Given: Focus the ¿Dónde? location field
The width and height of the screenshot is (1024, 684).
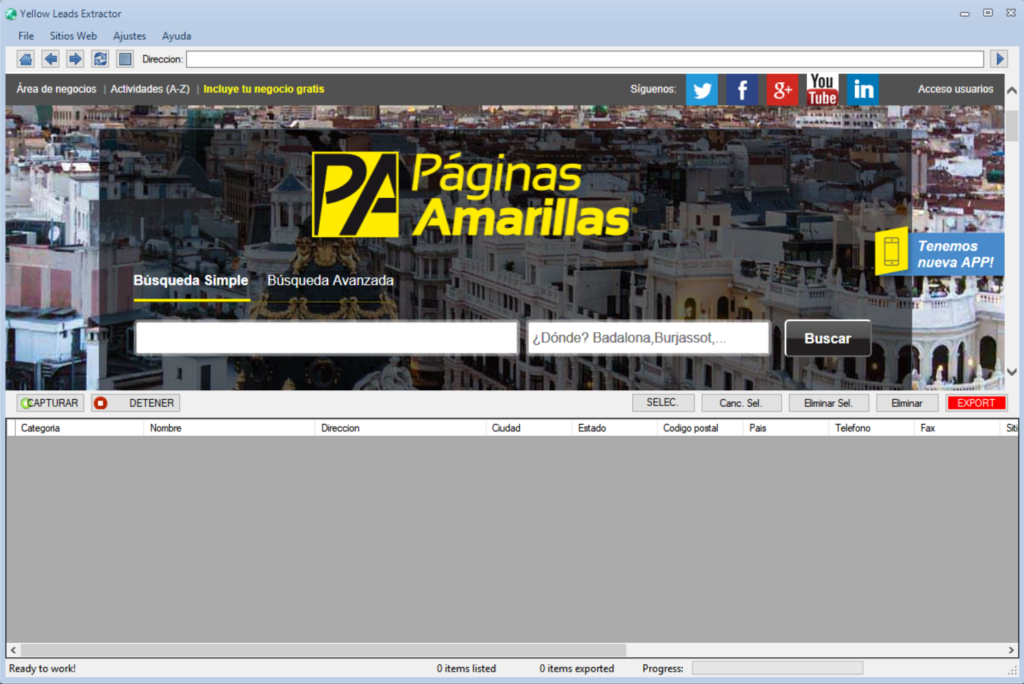Looking at the screenshot, I should 648,338.
